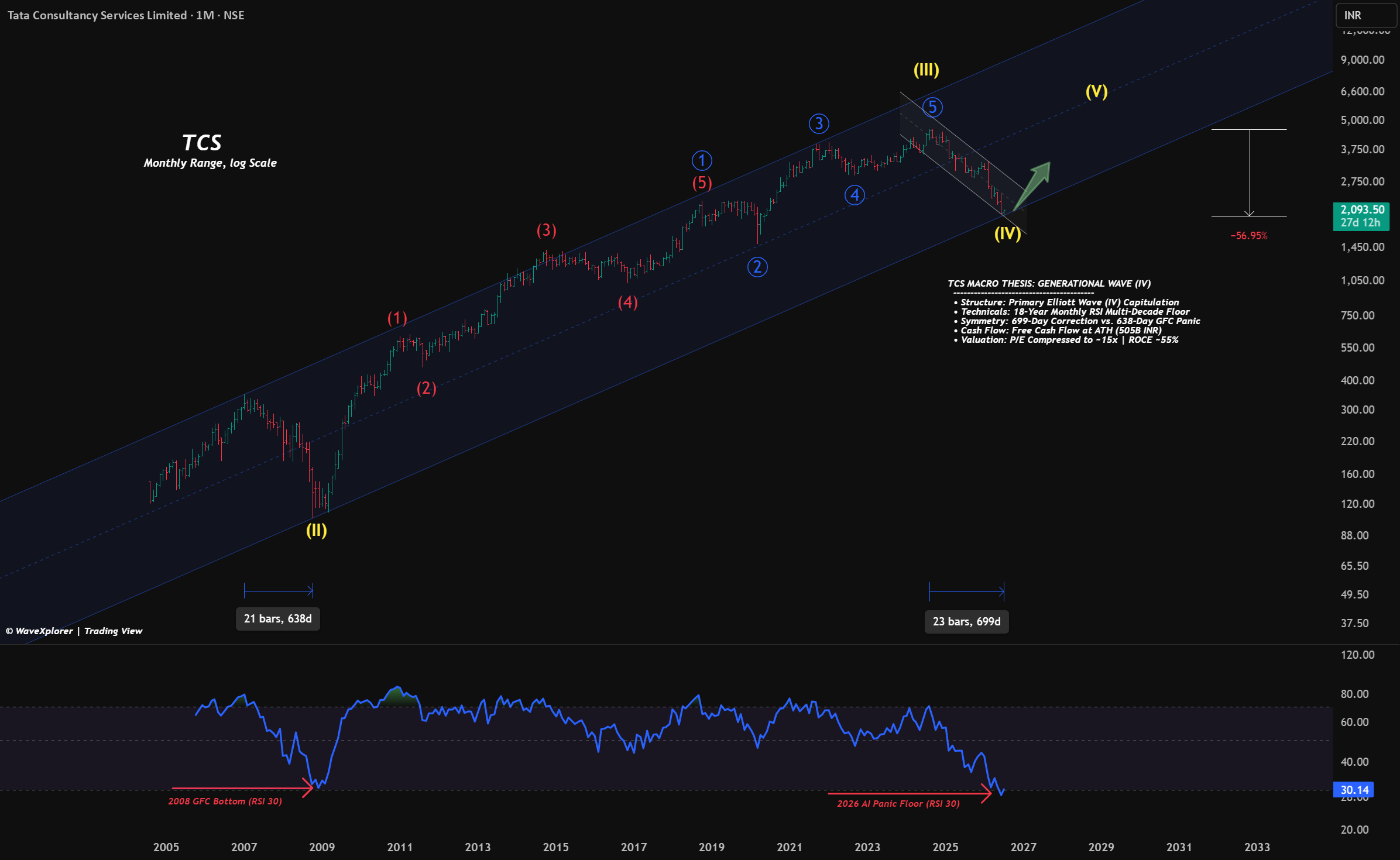Screen dimensions: 1400x860
Task: Select the RSI value tag 30.14
Action: (1354, 790)
